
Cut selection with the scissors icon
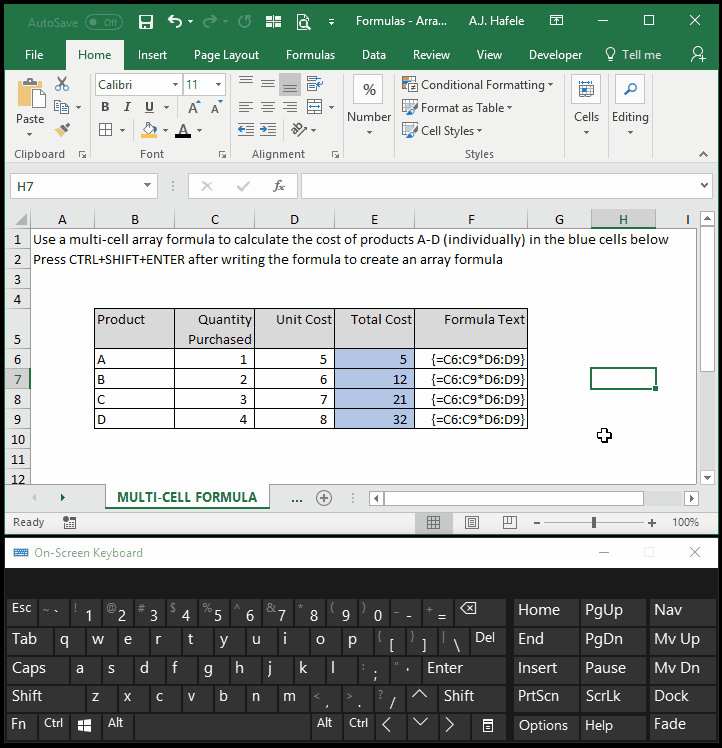pos(62,84)
